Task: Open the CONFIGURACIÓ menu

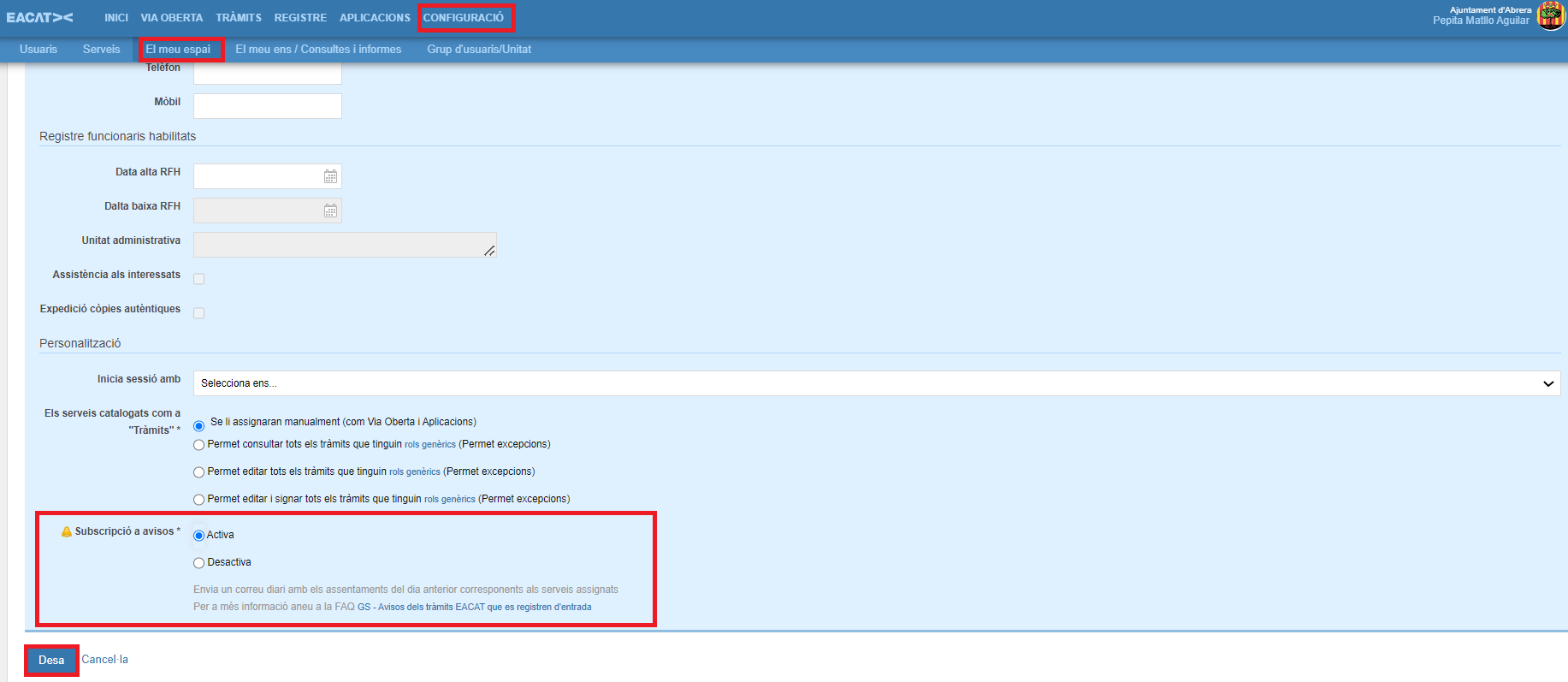Action: 464,18
